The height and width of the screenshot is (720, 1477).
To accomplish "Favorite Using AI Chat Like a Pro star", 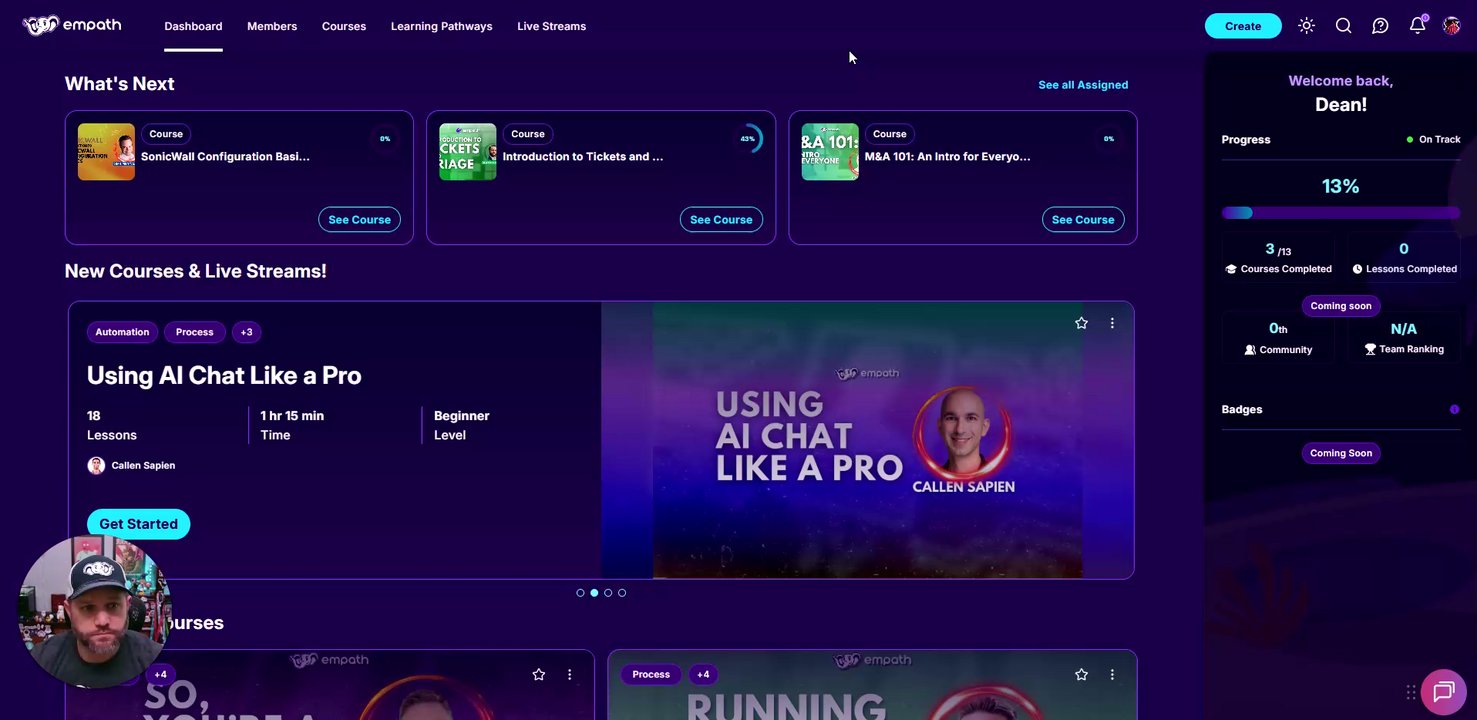I will point(1081,323).
